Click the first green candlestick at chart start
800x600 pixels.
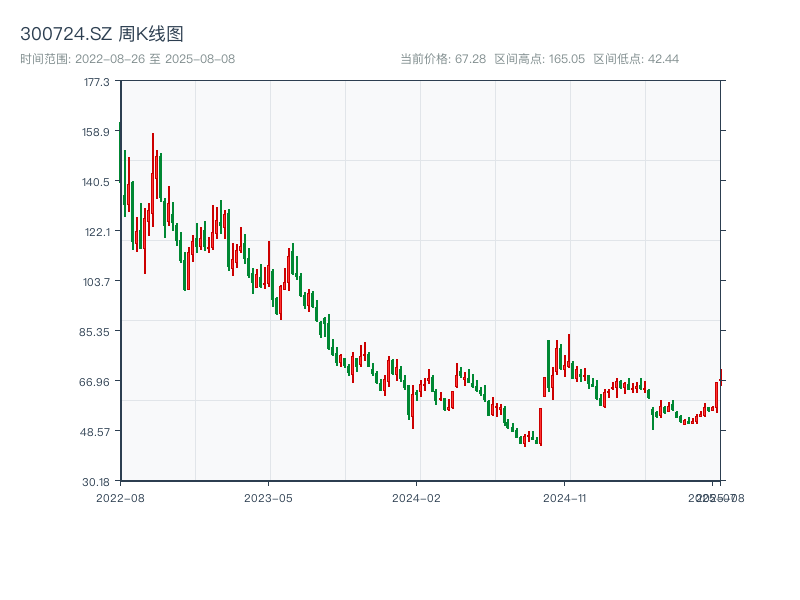coord(120,152)
